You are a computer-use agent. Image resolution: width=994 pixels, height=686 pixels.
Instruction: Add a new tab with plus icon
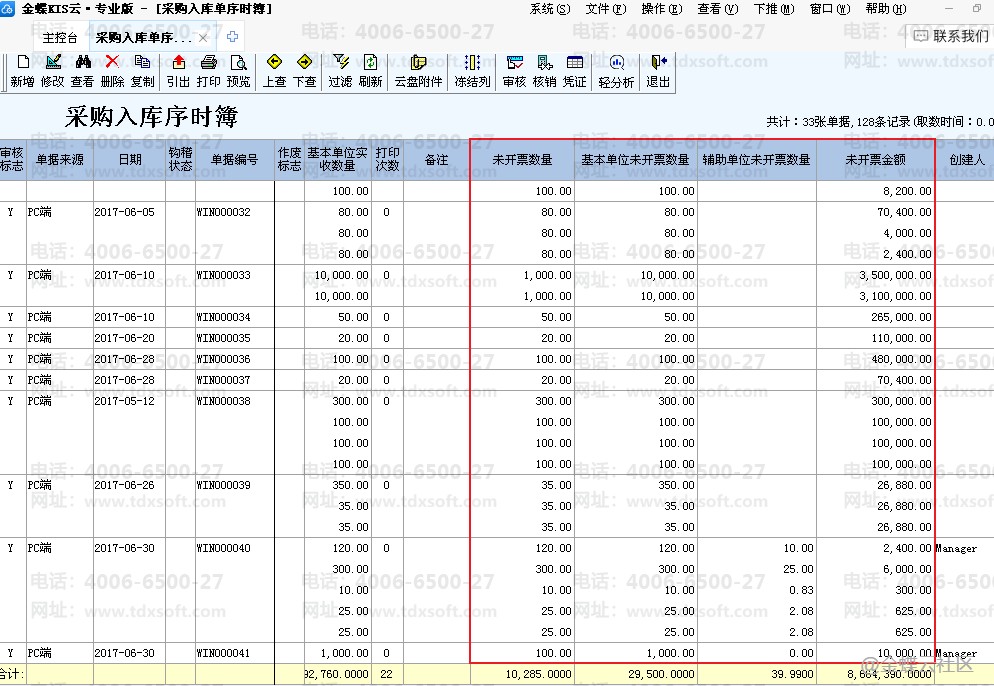point(233,37)
